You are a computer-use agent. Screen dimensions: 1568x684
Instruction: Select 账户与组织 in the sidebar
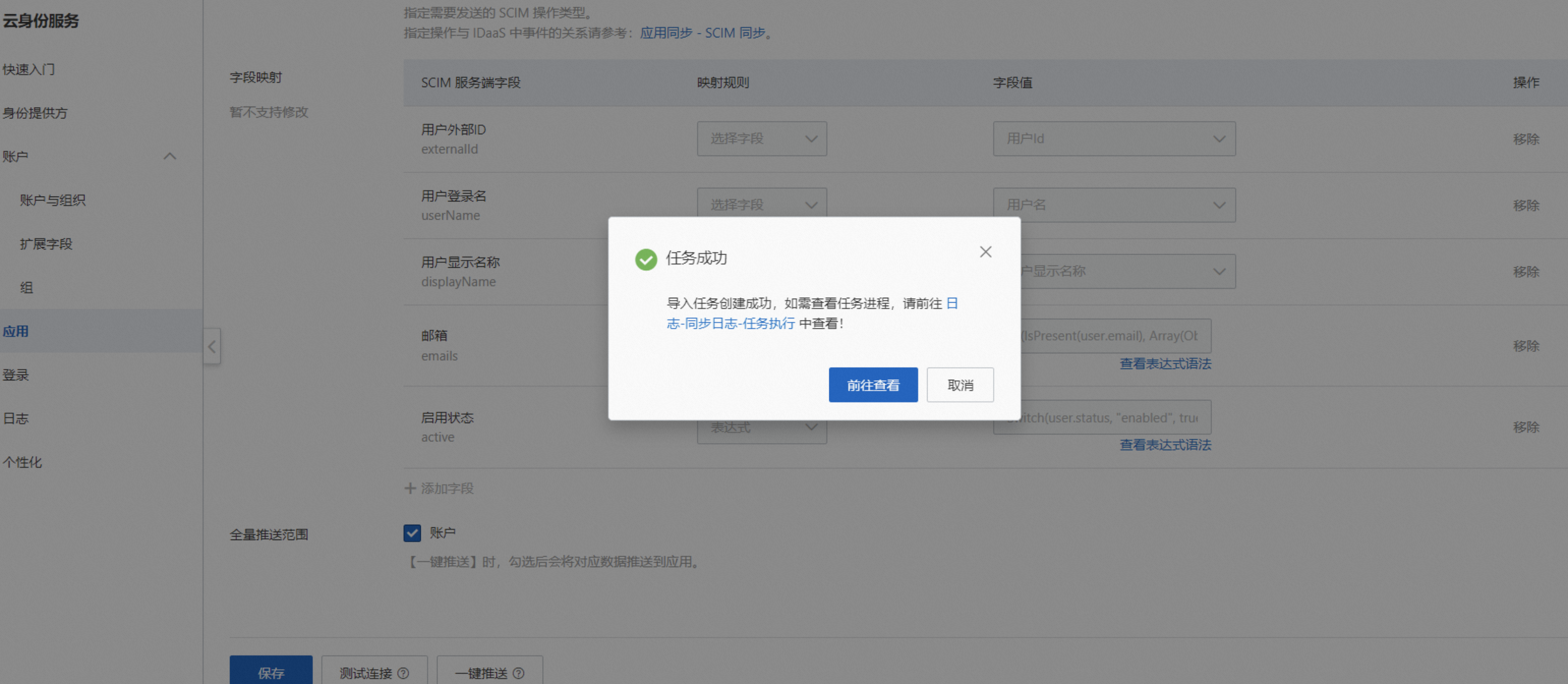[x=52, y=200]
